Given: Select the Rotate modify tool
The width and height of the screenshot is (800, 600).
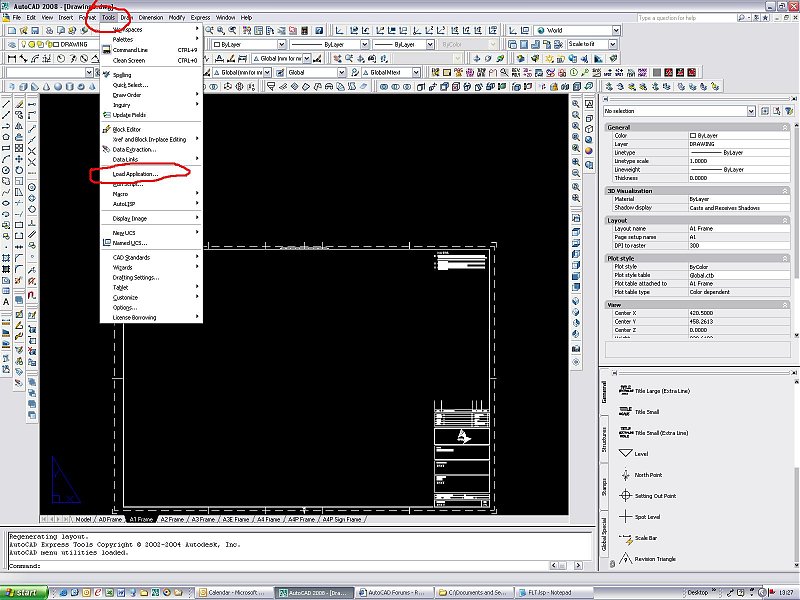Looking at the screenshot, I should (x=19, y=170).
